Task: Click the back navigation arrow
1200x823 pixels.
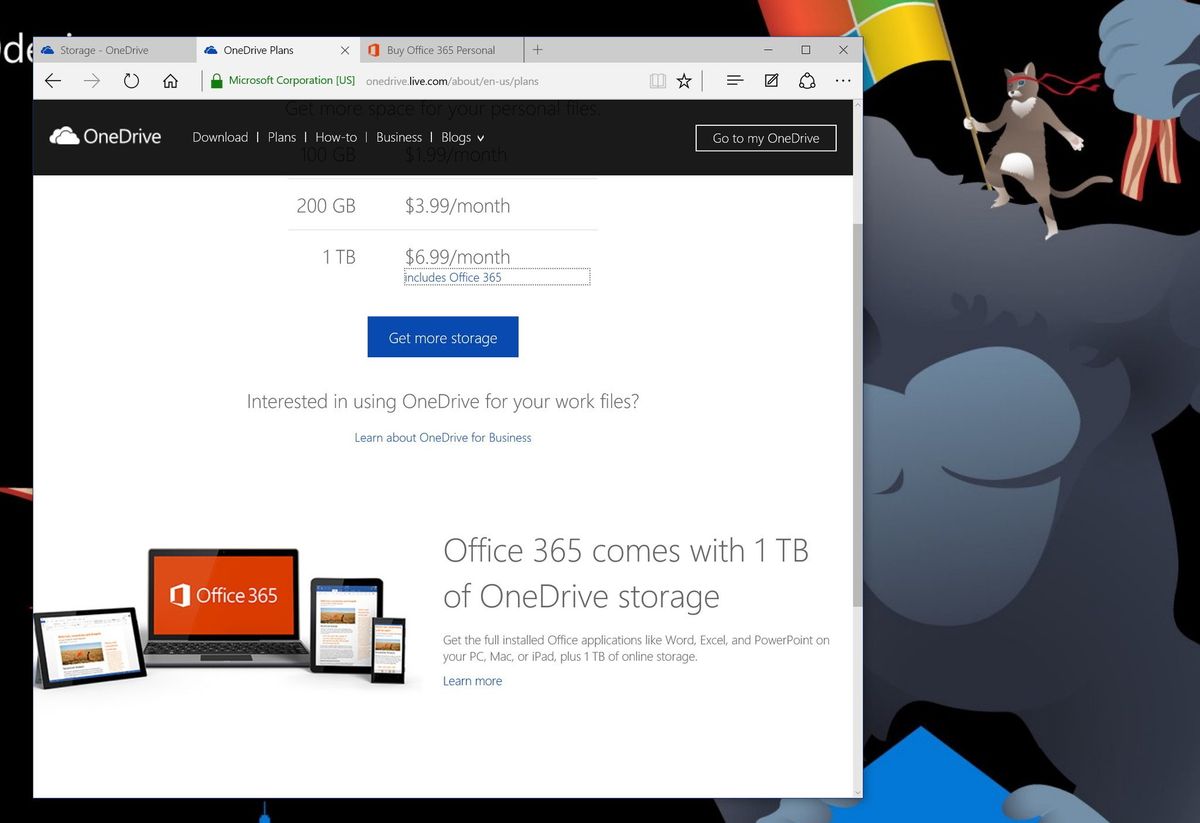Action: pos(53,81)
